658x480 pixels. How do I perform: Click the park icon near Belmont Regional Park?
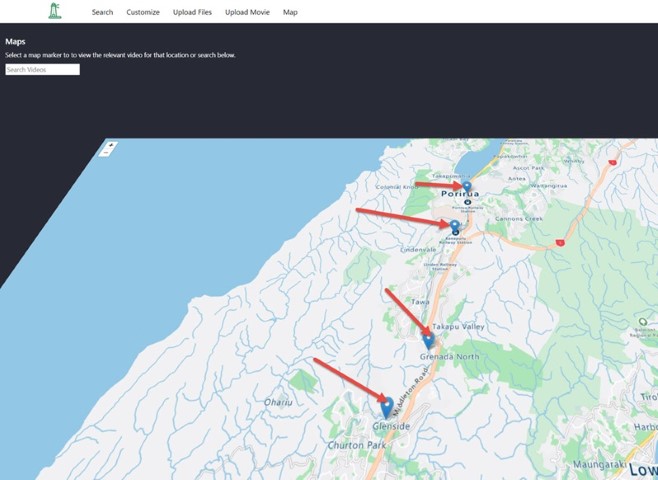643,322
